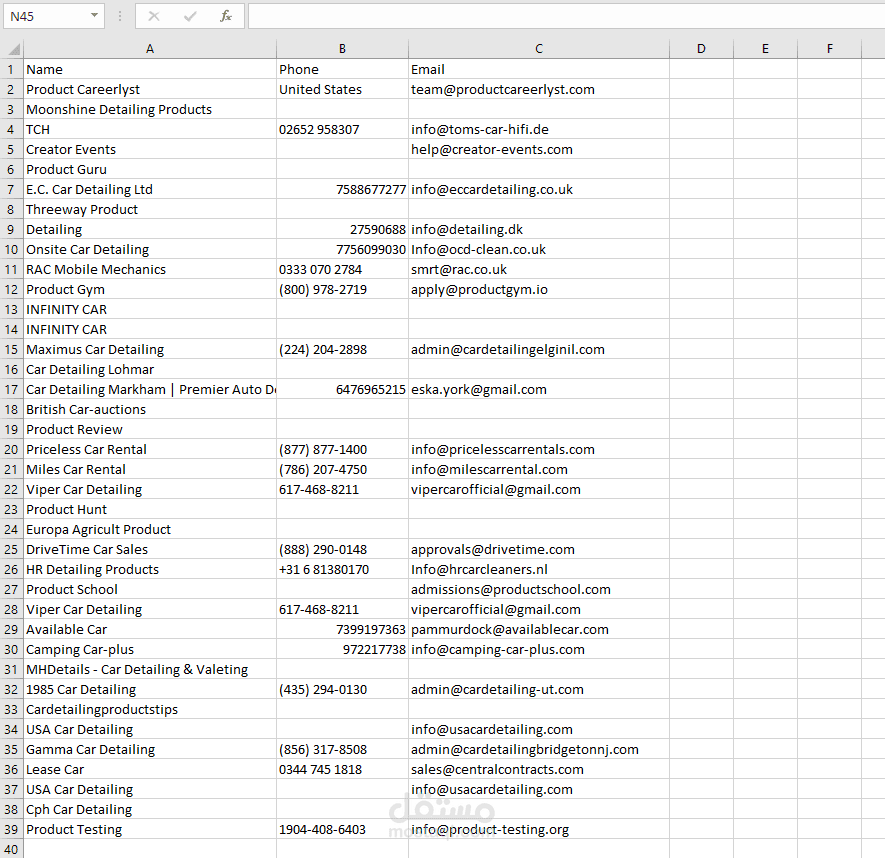Select the Product Guru cell

150,169
